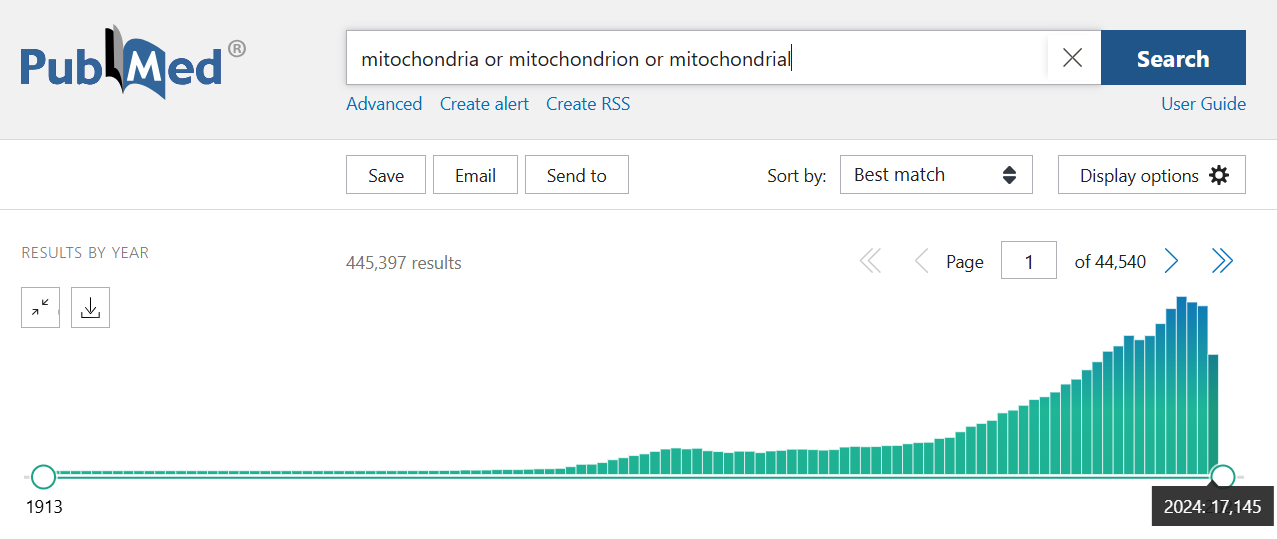Download the results by year data
This screenshot has height=539, width=1277.
point(90,308)
